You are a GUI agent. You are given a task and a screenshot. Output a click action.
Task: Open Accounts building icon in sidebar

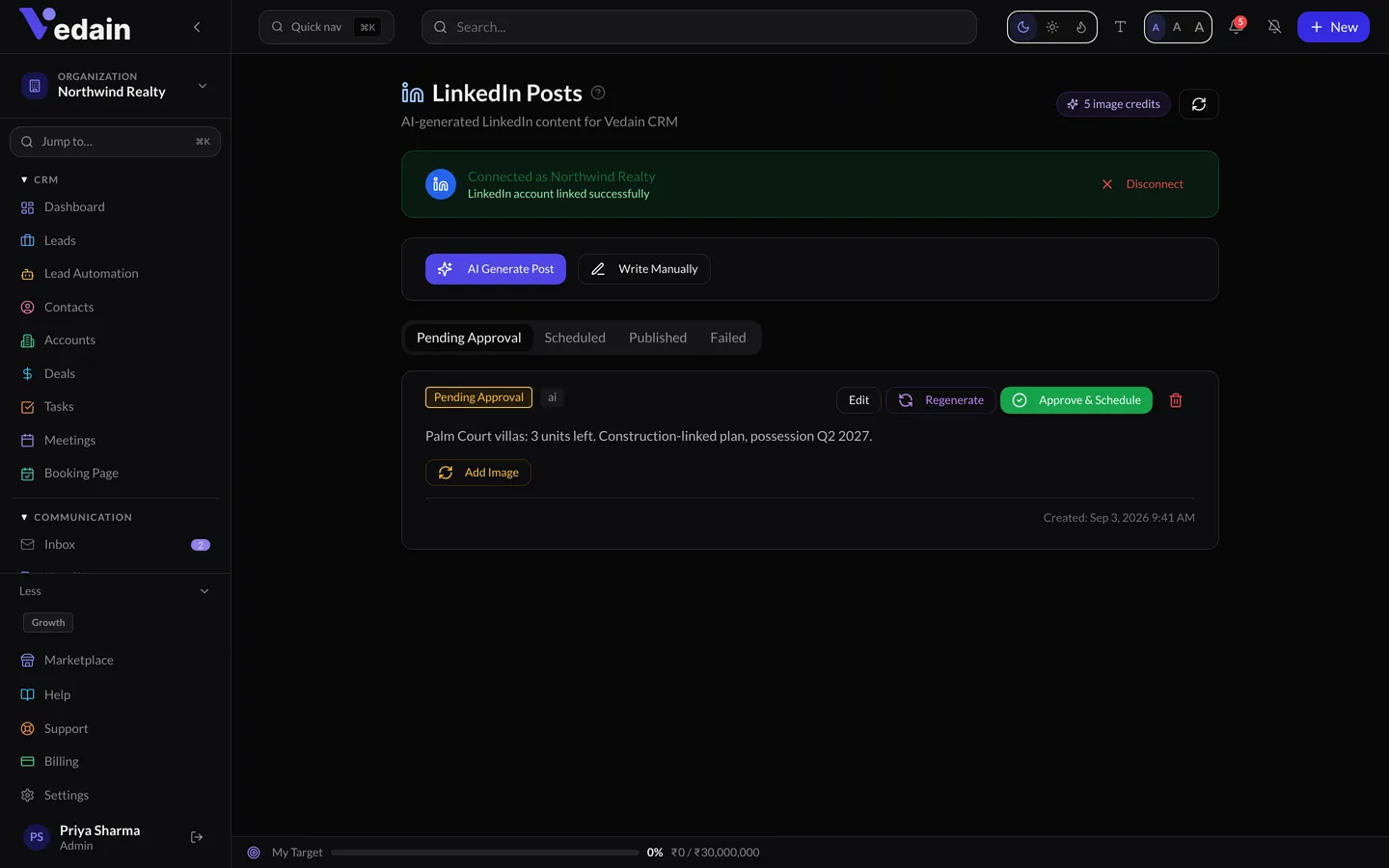tap(27, 340)
